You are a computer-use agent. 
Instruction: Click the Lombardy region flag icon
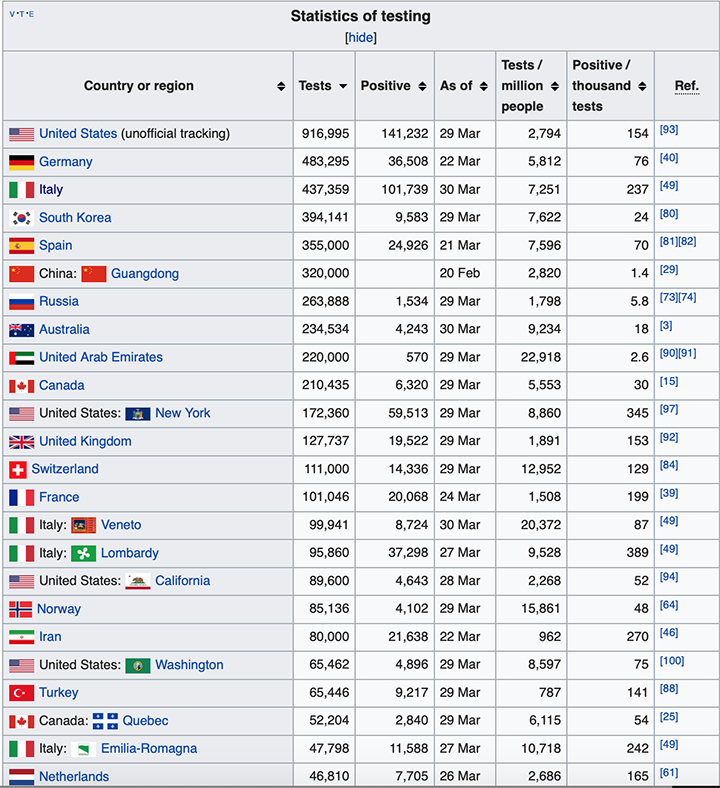pos(83,554)
